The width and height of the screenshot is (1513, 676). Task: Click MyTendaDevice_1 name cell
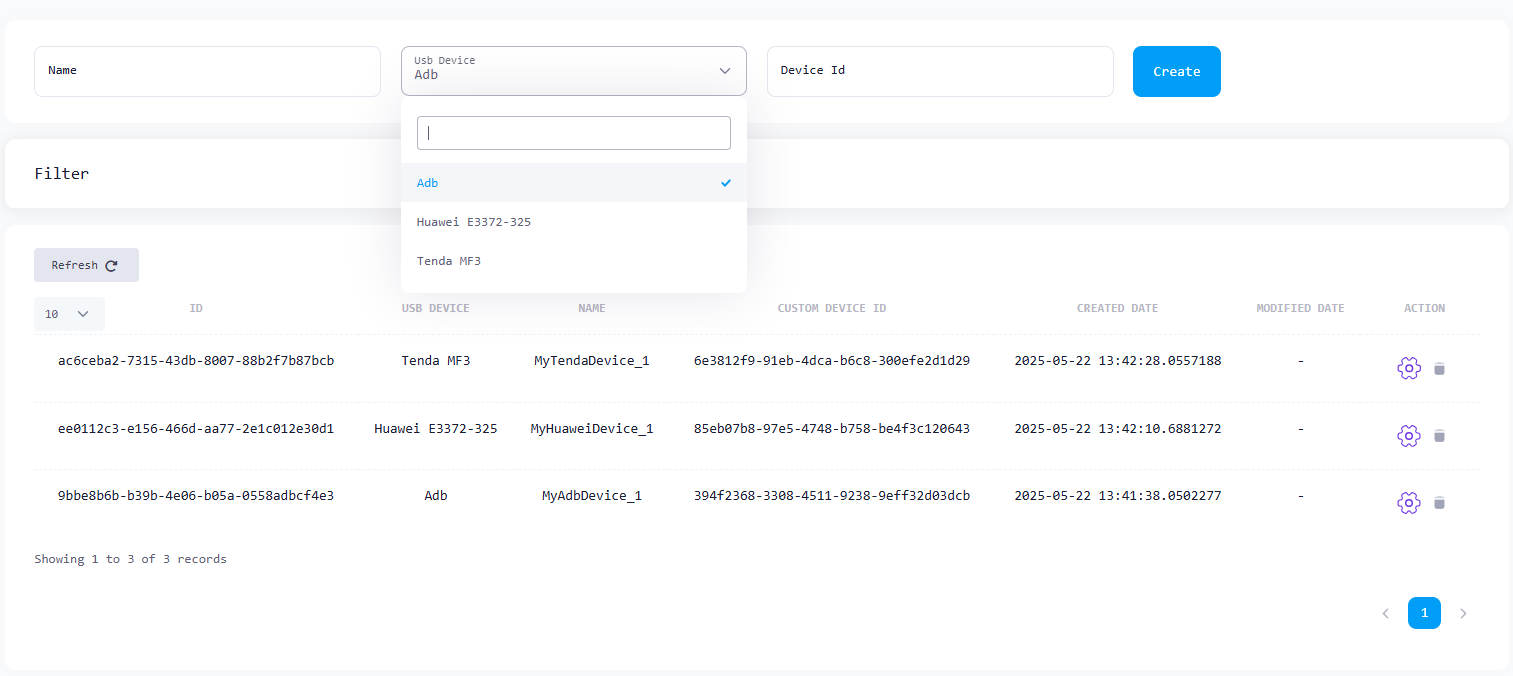tap(592, 361)
